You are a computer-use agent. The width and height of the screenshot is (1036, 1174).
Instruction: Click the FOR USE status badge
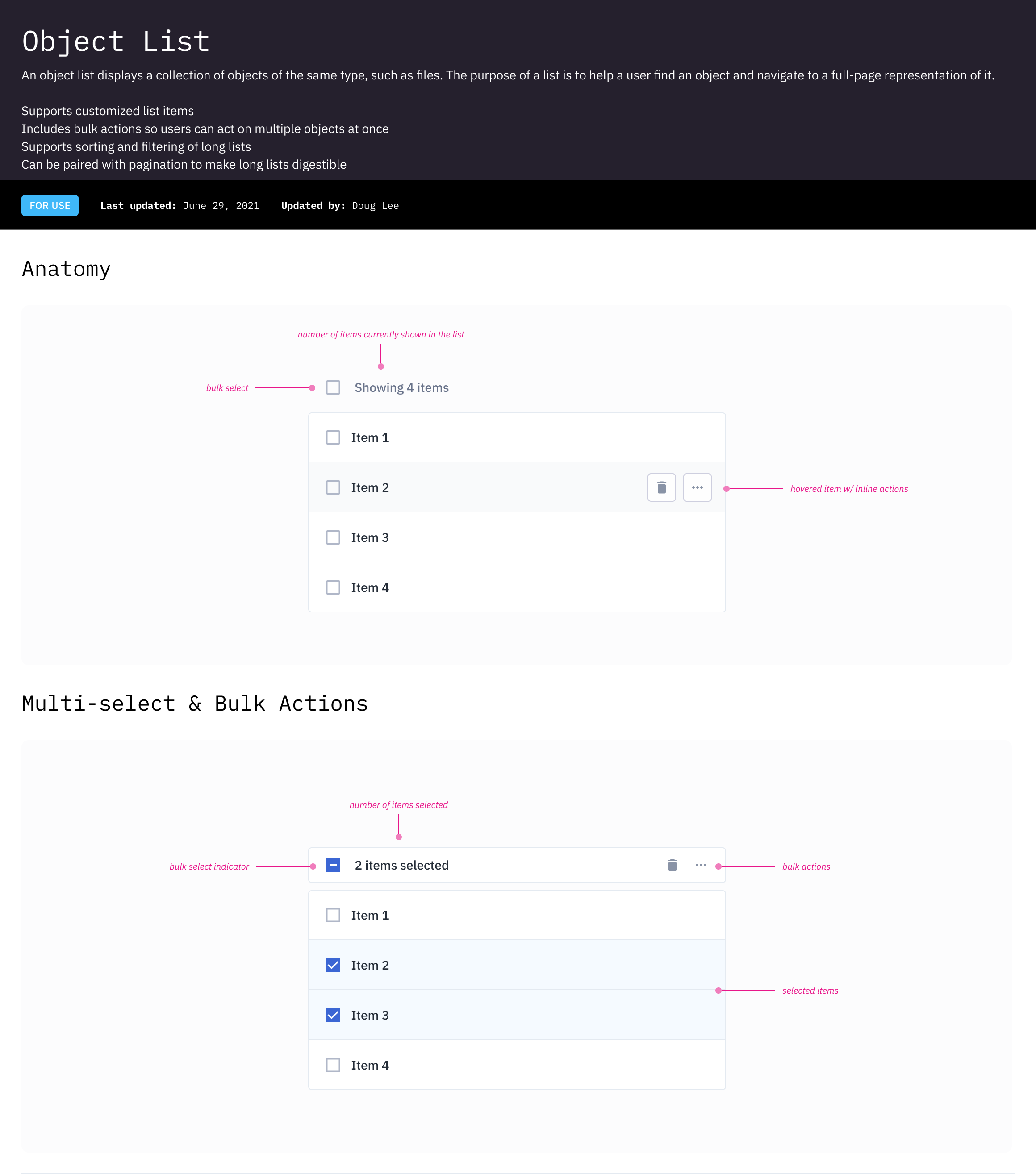tap(50, 206)
